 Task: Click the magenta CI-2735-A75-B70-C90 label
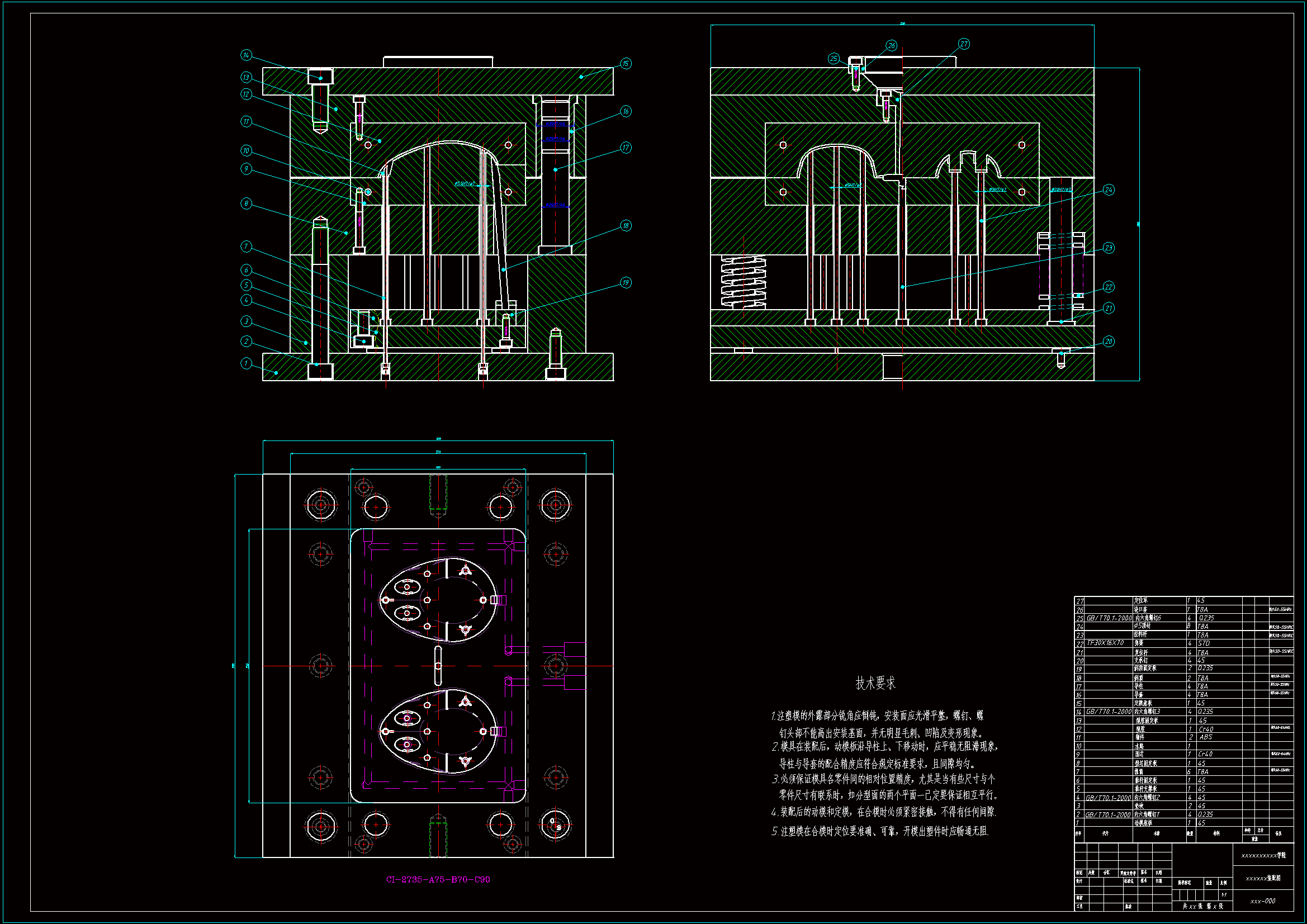[x=438, y=879]
